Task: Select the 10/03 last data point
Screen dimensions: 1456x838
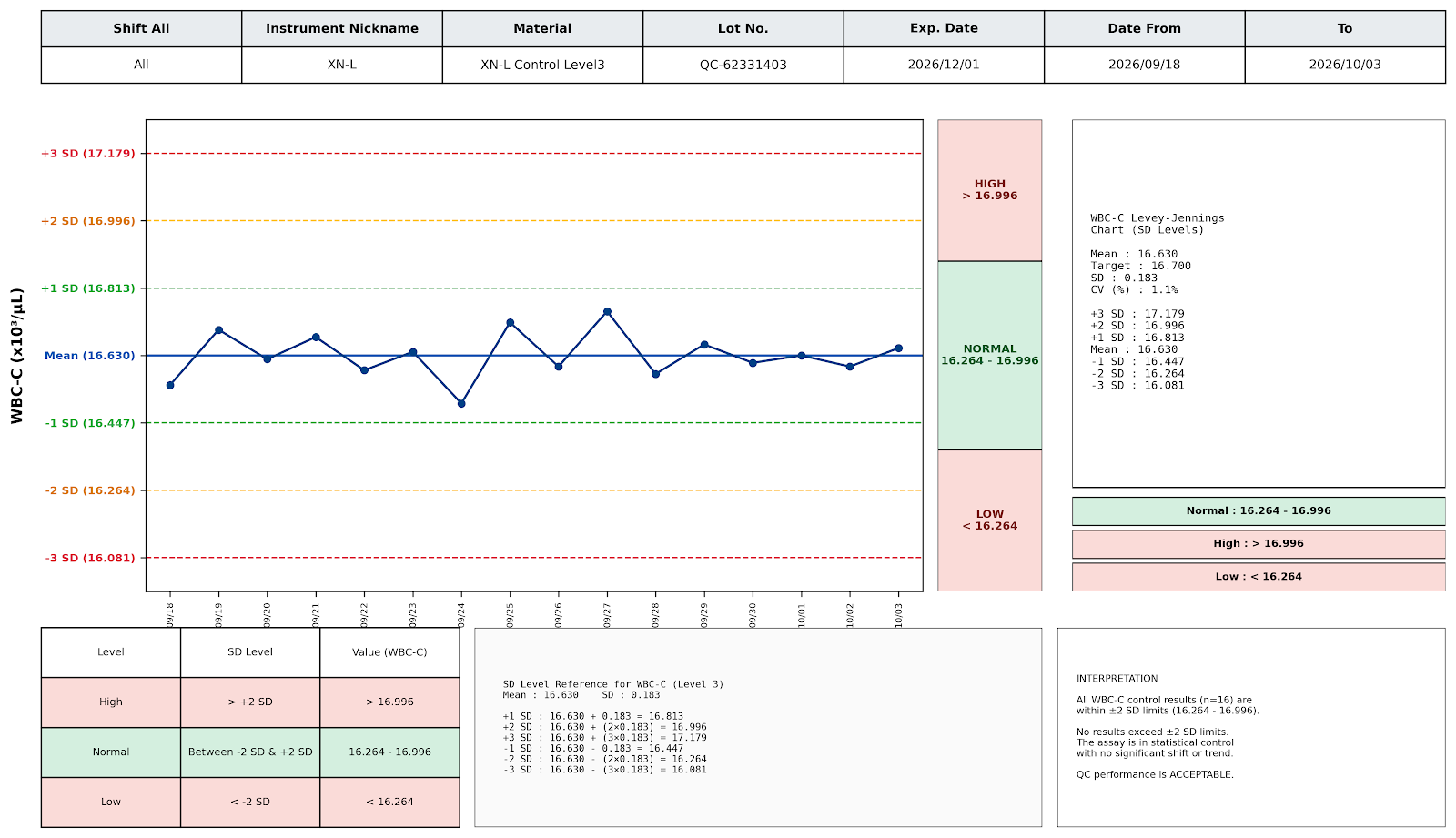Action: point(899,348)
